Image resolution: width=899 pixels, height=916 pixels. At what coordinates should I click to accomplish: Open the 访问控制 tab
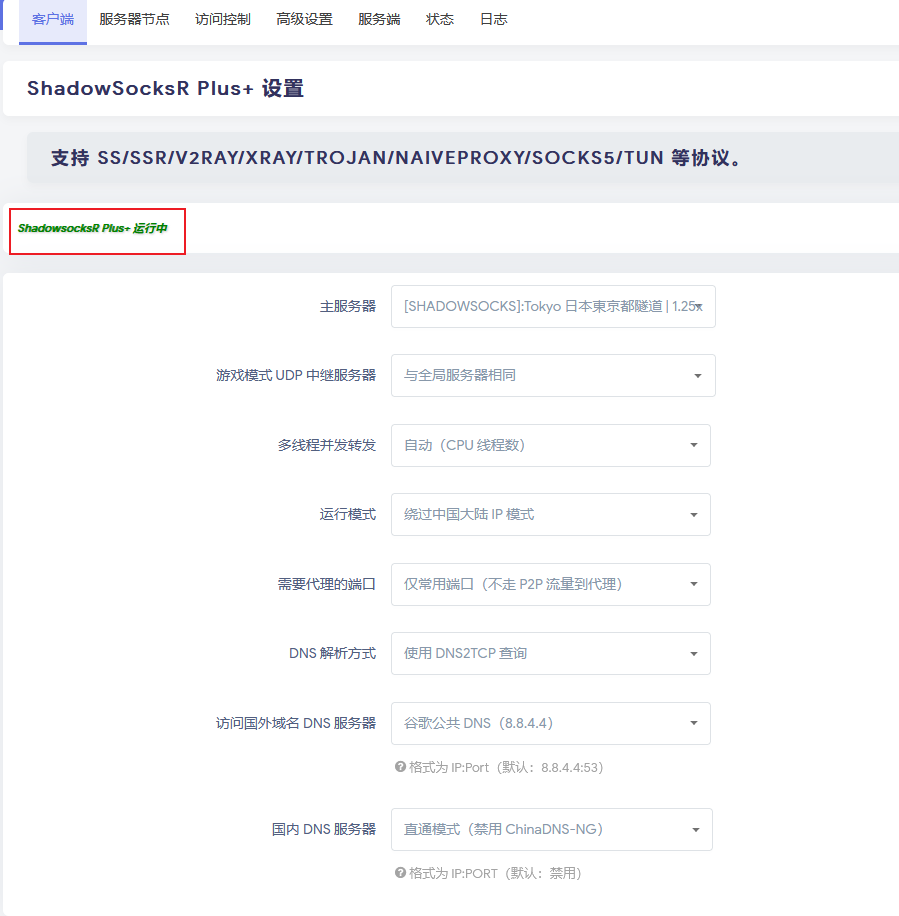click(x=223, y=19)
